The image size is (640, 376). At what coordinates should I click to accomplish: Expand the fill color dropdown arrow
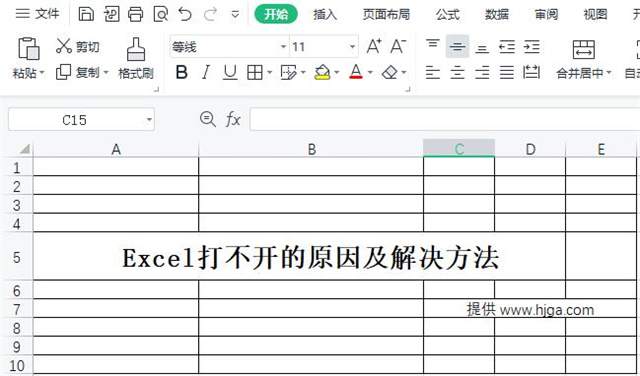tap(336, 73)
